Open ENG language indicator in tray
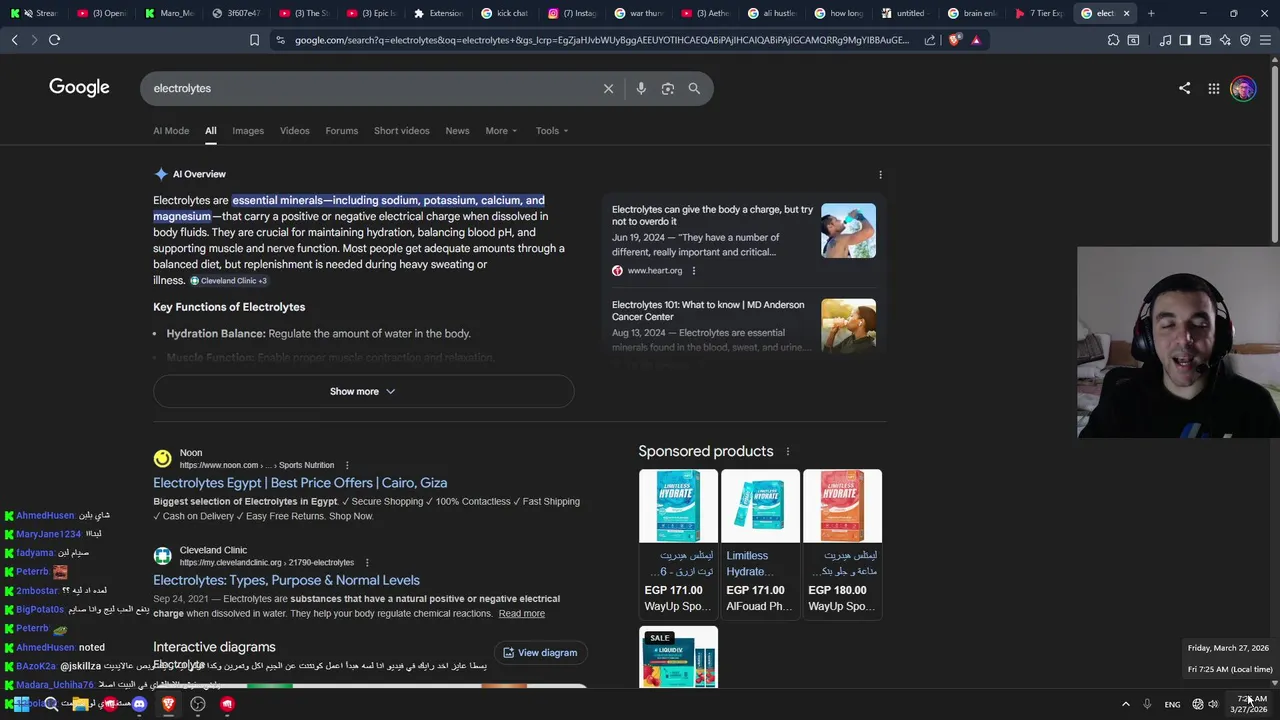This screenshot has height=720, width=1280. [1172, 705]
